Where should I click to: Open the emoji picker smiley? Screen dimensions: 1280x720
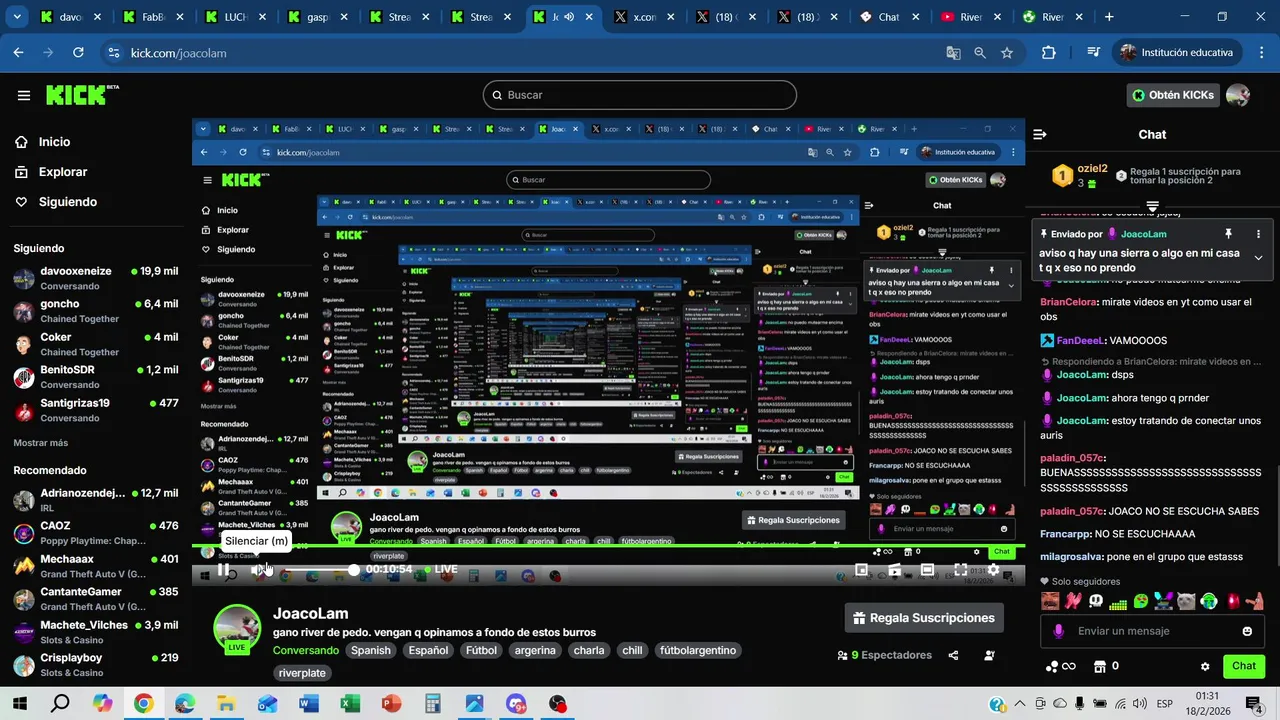1247,631
